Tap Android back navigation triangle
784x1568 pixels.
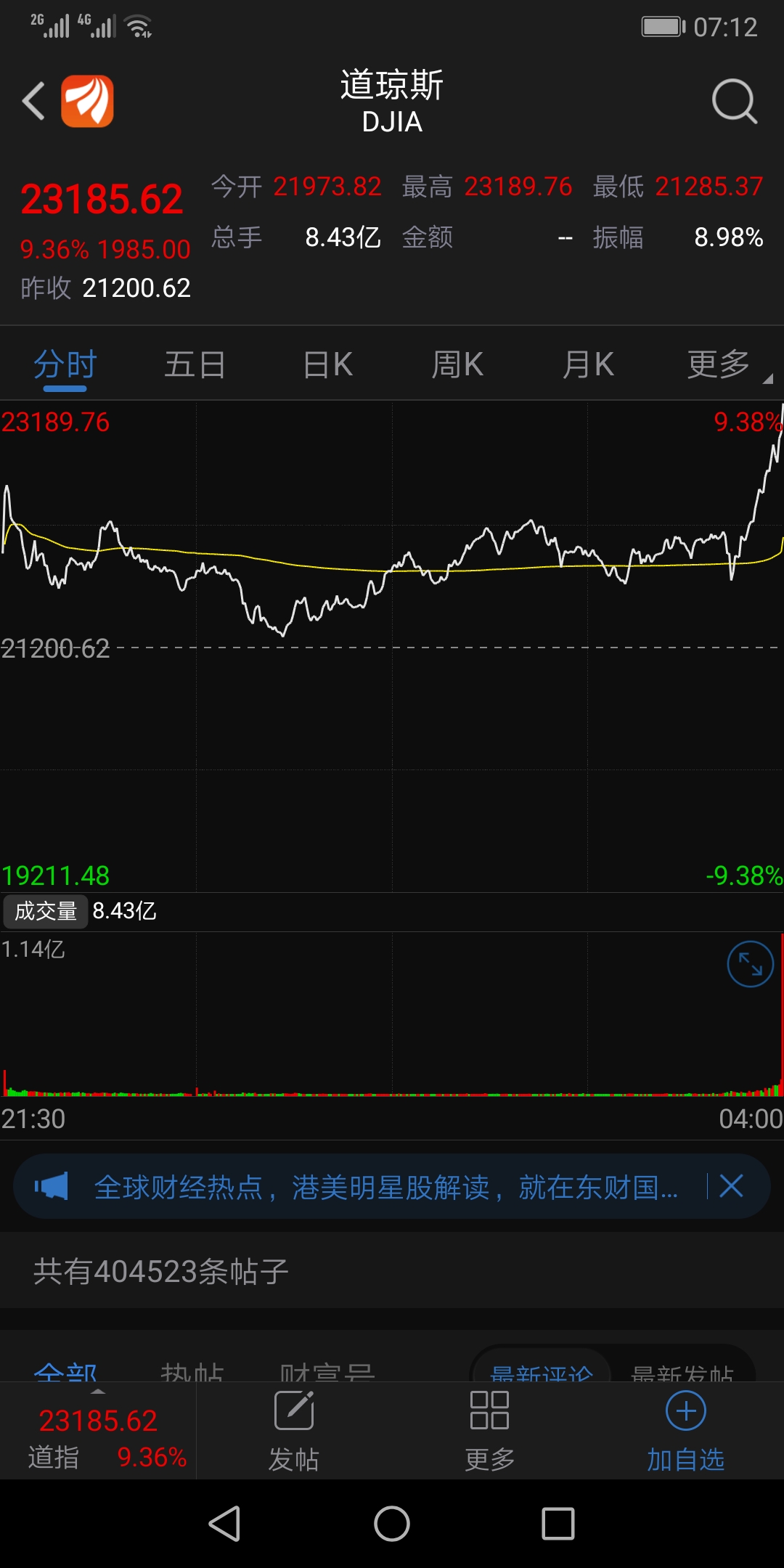(225, 1523)
